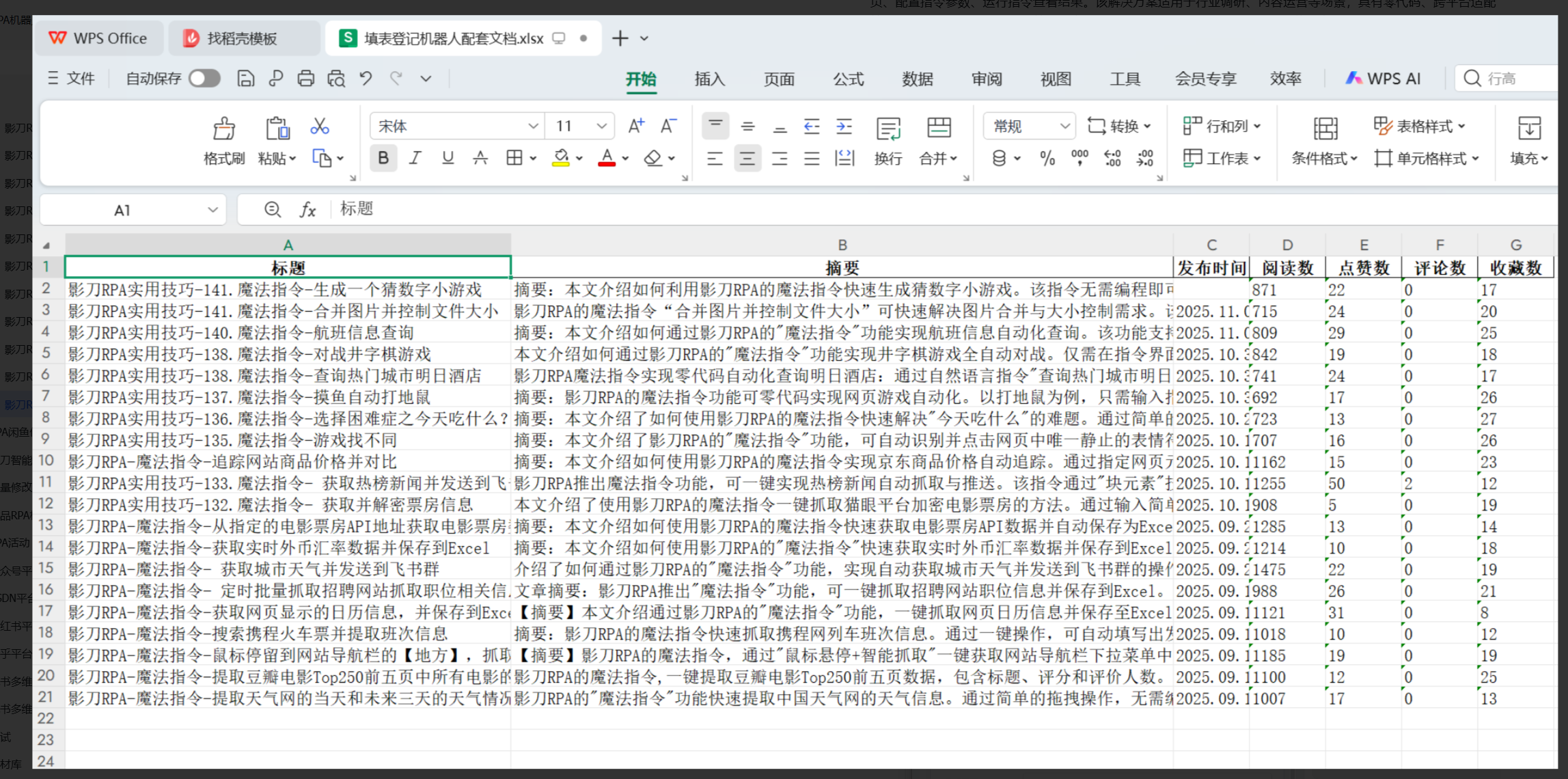Click the Print icon in quick access bar

[305, 78]
